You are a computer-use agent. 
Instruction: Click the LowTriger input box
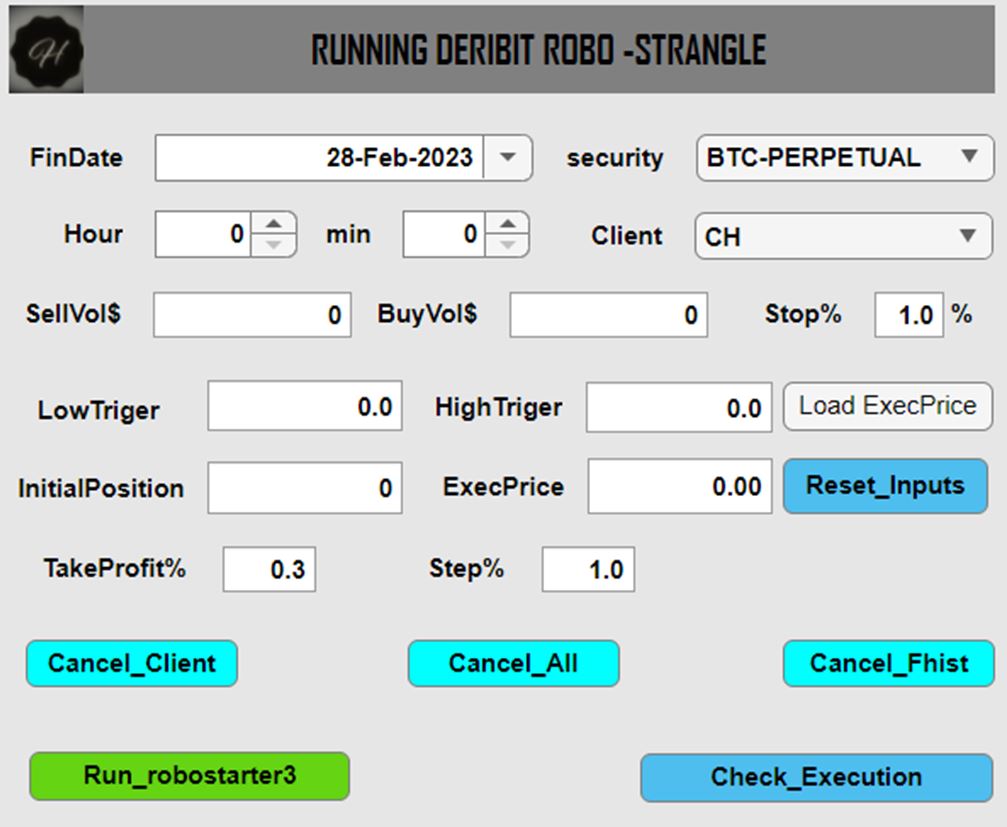point(305,407)
